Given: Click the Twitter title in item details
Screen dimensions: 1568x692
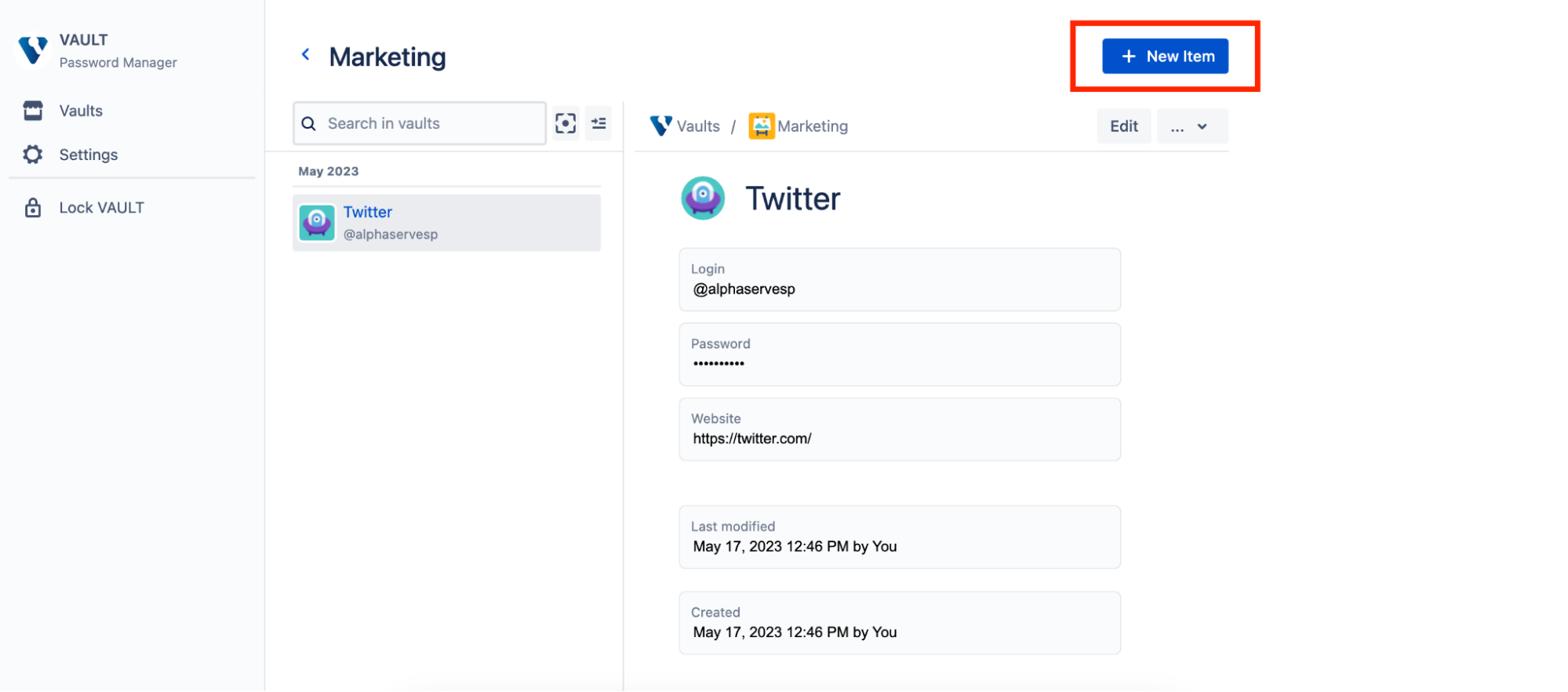Looking at the screenshot, I should click(792, 198).
